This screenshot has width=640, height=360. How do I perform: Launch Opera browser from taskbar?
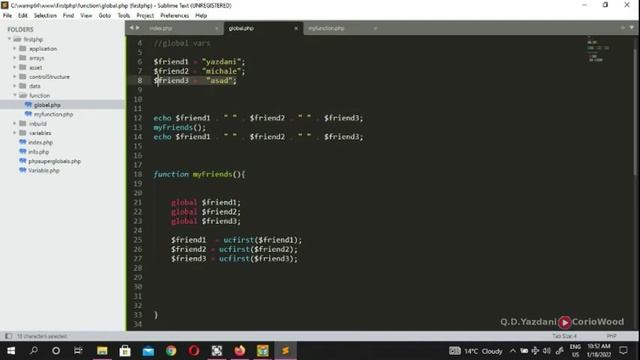pos(194,351)
